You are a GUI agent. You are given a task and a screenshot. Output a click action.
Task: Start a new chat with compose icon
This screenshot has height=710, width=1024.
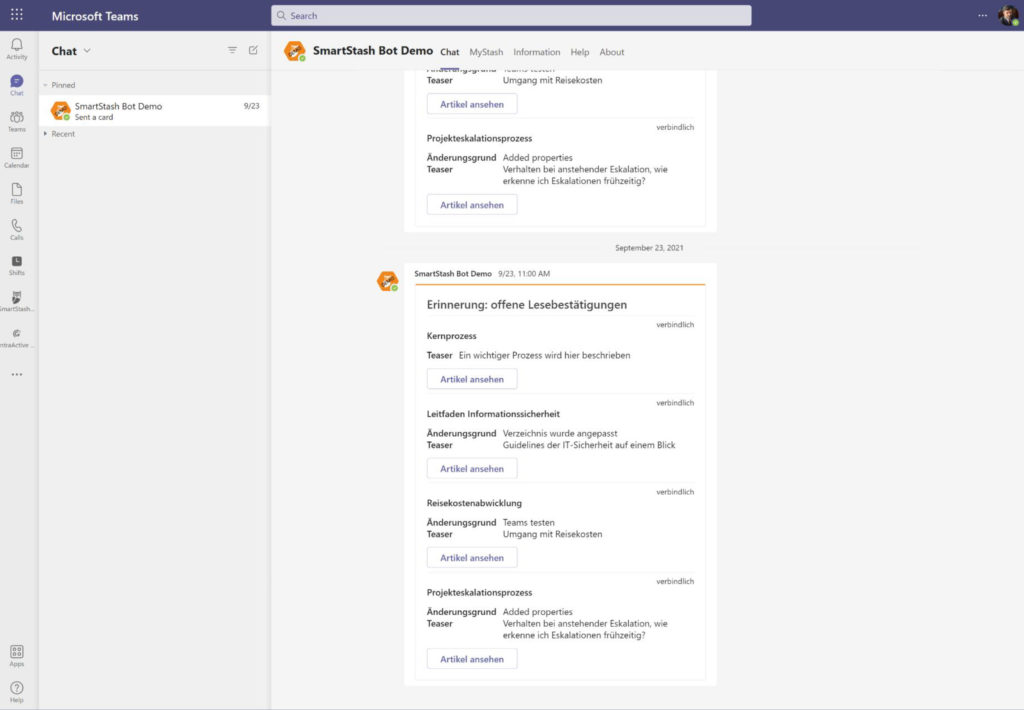point(253,50)
